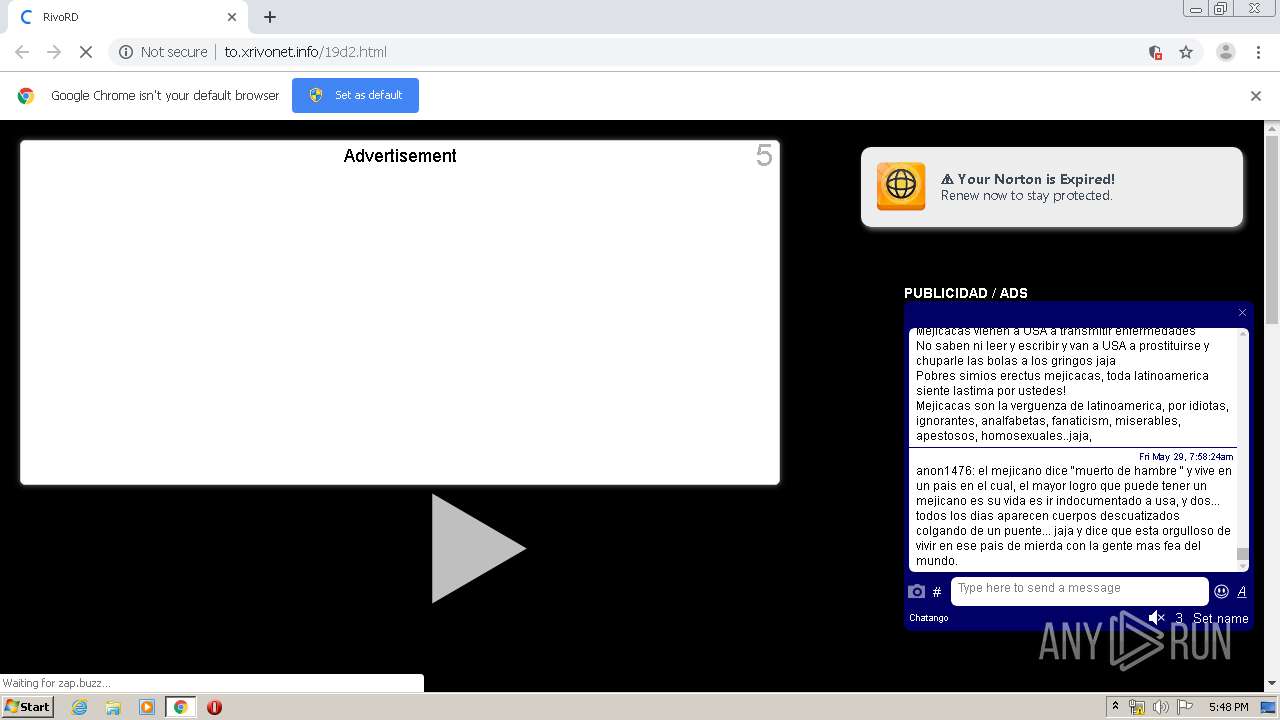Screen dimensions: 1280x720
Task: Click the Chrome taskbar icon
Action: (181, 707)
